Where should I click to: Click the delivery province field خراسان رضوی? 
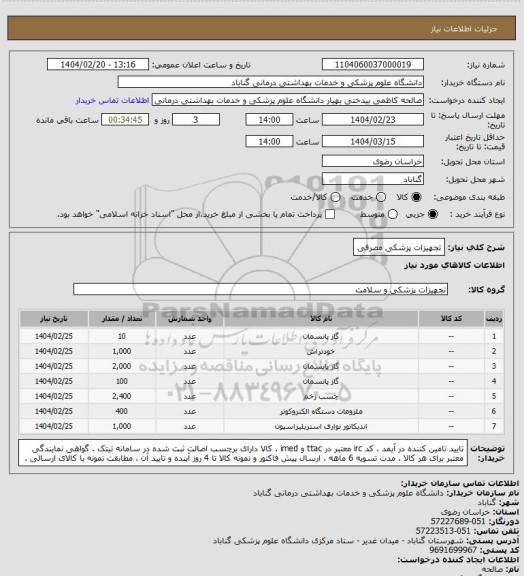pos(373,161)
